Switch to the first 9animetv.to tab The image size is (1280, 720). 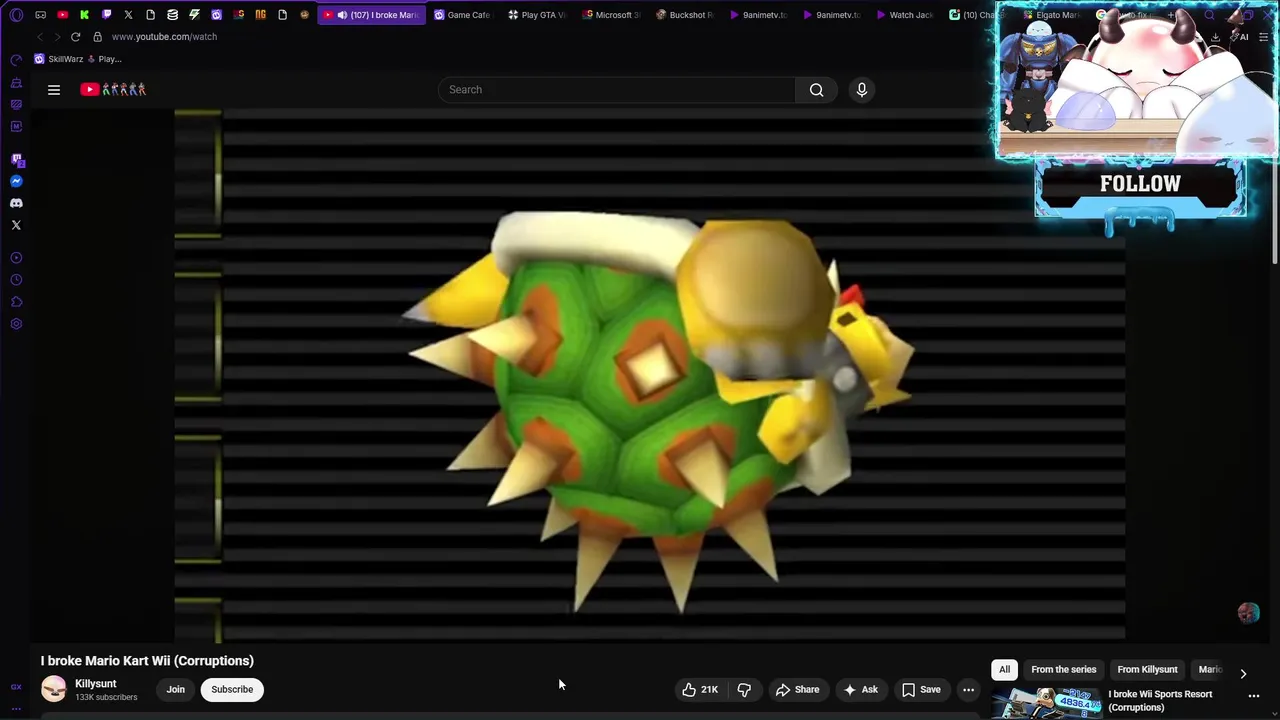[x=760, y=15]
